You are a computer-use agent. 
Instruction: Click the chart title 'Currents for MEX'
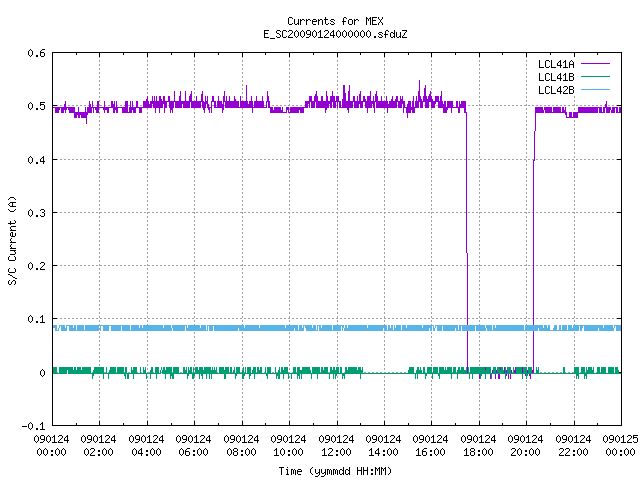335,21
